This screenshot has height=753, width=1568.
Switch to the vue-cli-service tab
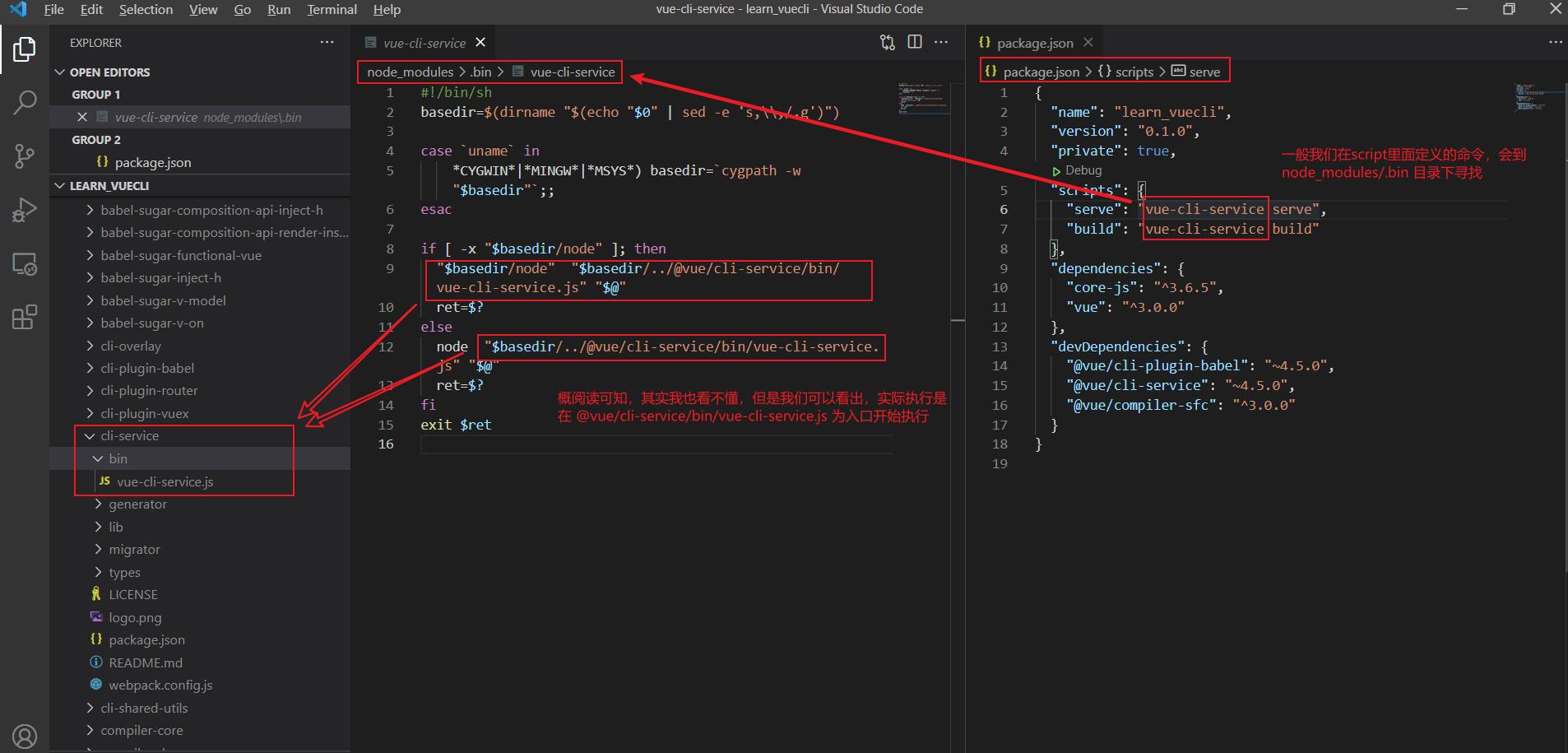point(424,43)
